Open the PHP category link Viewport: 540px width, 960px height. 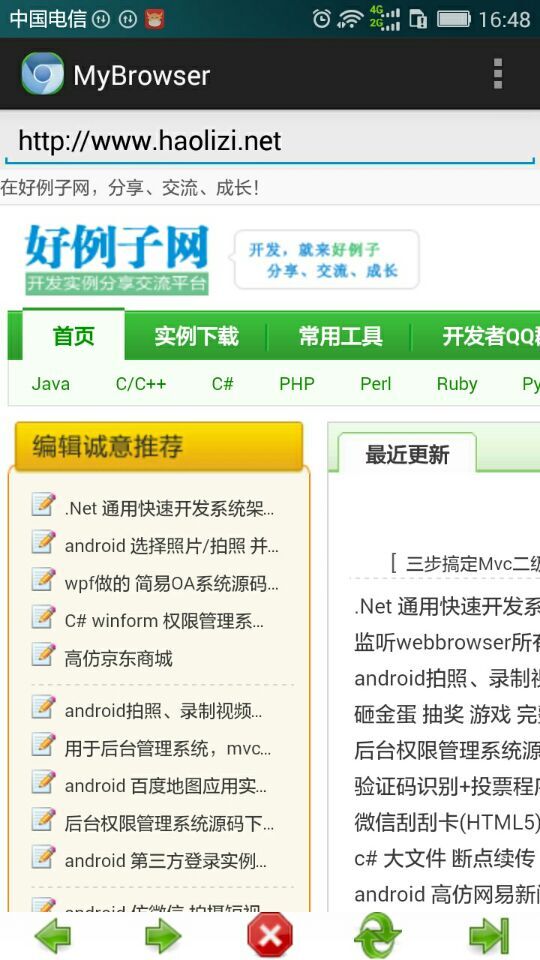click(x=297, y=384)
